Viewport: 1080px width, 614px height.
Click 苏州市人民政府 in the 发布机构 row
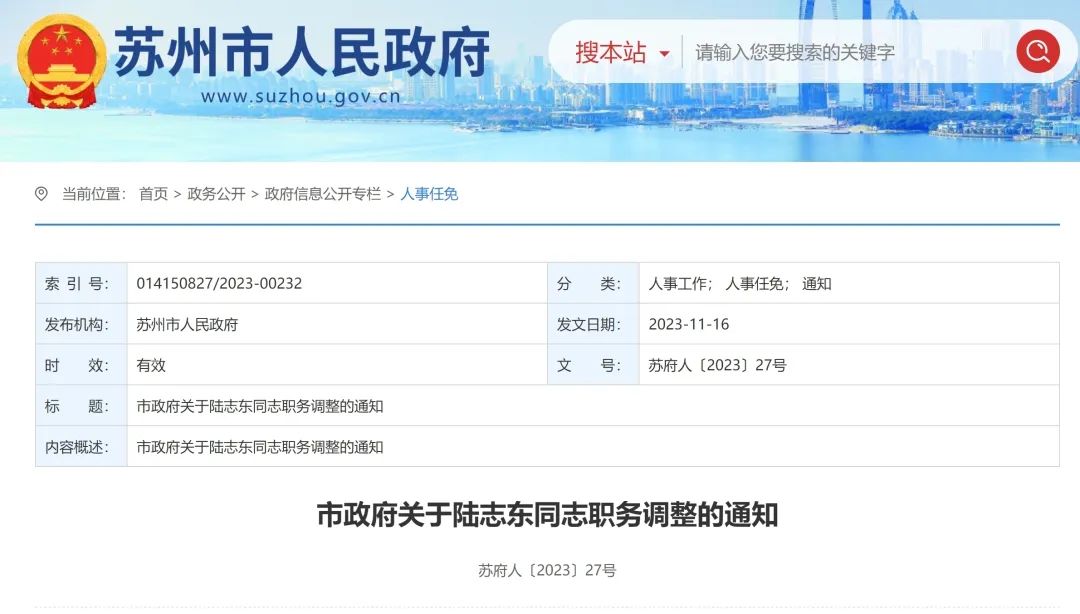[187, 324]
